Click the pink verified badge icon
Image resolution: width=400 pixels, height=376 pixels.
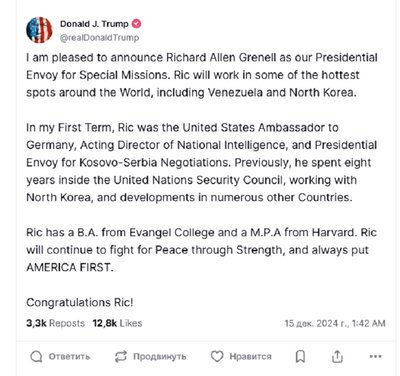137,24
